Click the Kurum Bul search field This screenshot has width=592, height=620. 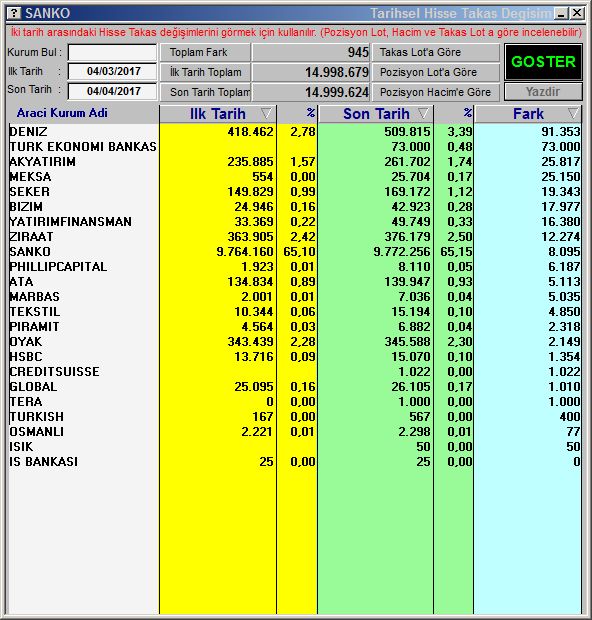coord(112,52)
